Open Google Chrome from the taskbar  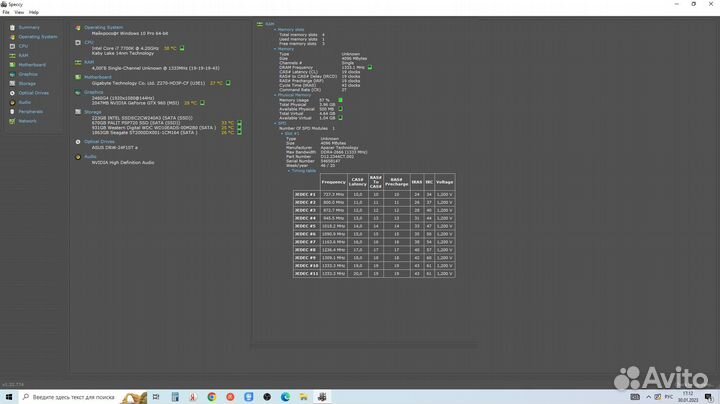212,397
